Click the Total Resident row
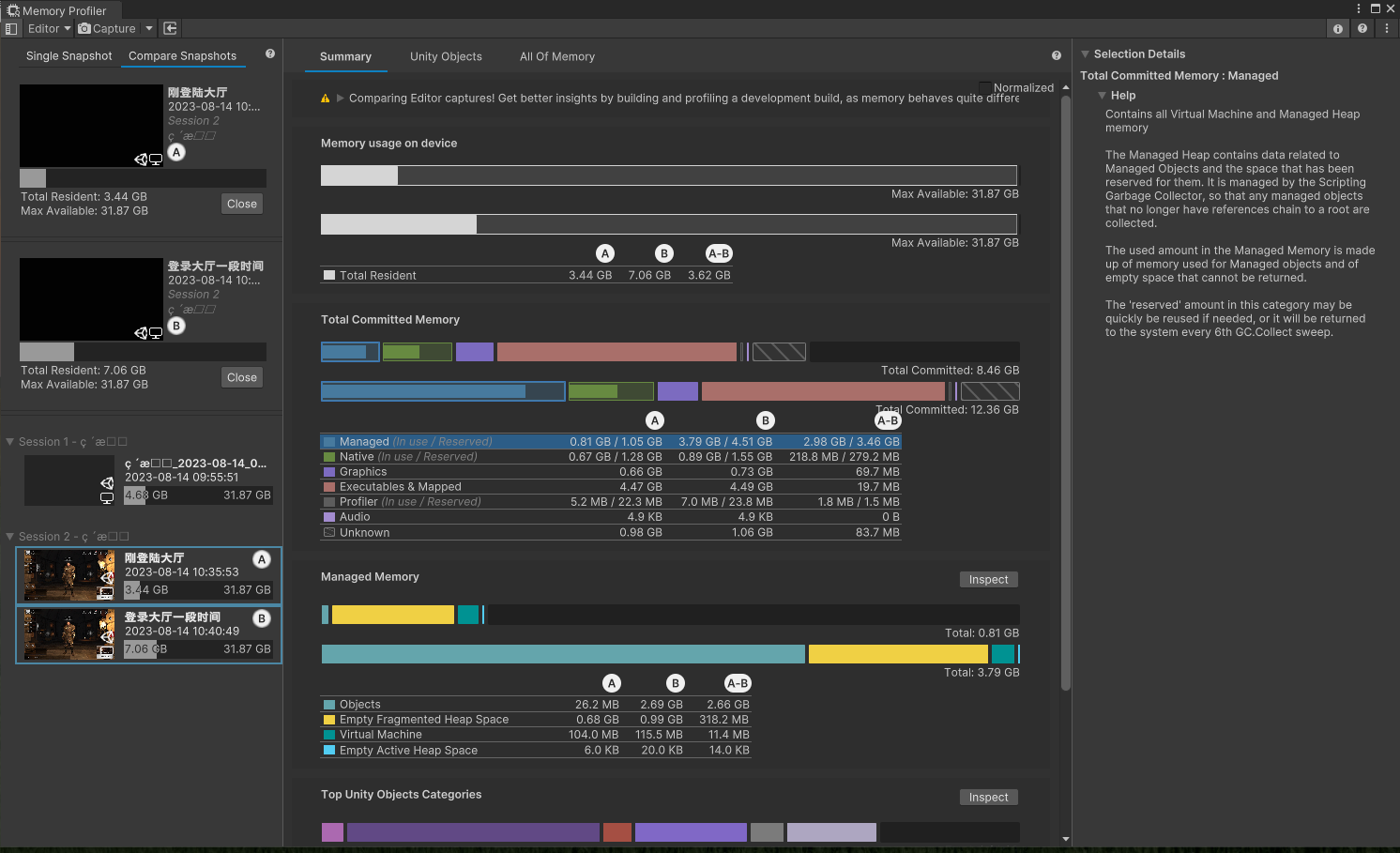The height and width of the screenshot is (853, 1400). click(526, 276)
